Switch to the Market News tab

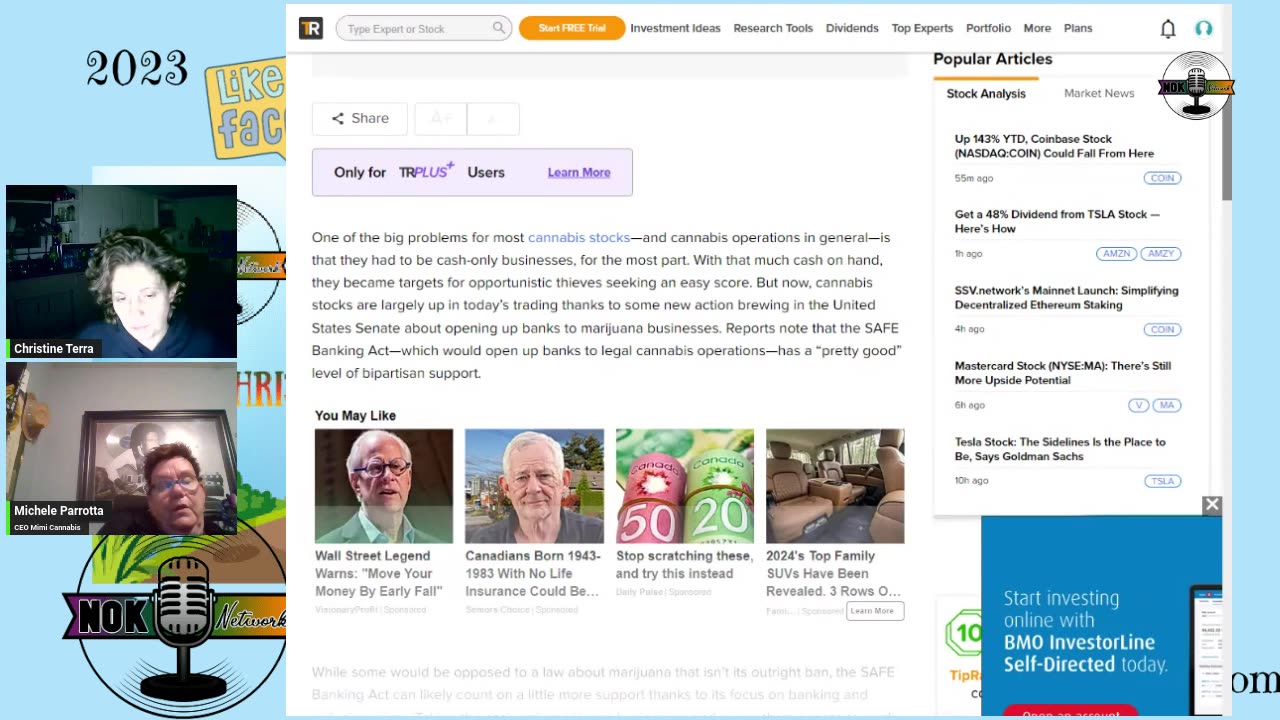[x=1099, y=93]
